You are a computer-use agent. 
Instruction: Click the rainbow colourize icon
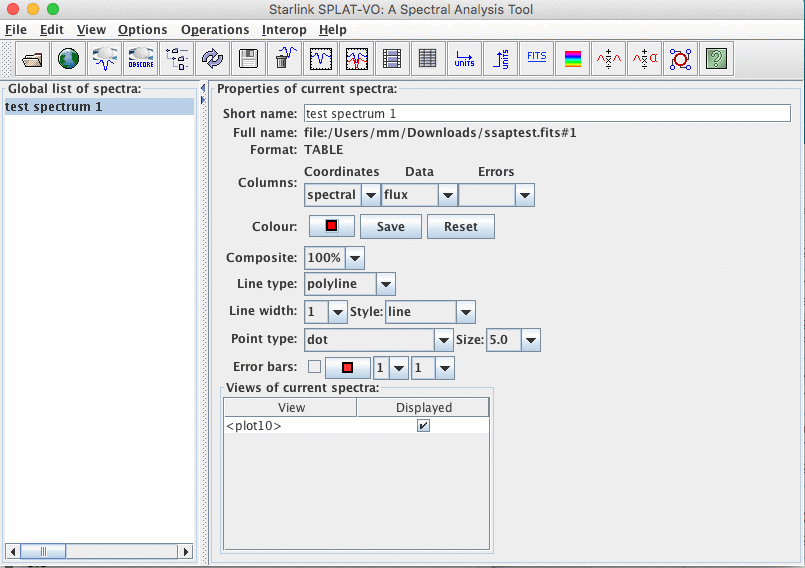click(x=572, y=59)
